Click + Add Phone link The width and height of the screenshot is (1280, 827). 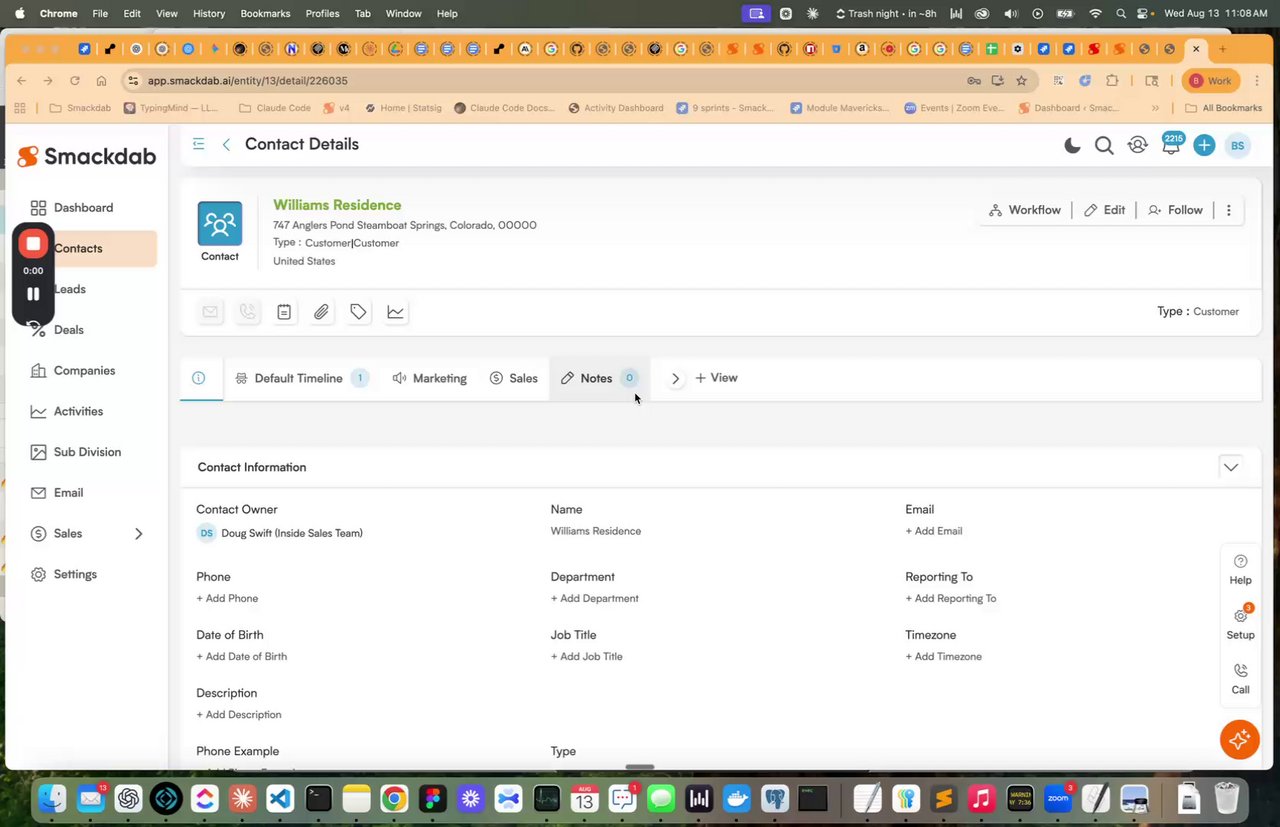point(227,598)
